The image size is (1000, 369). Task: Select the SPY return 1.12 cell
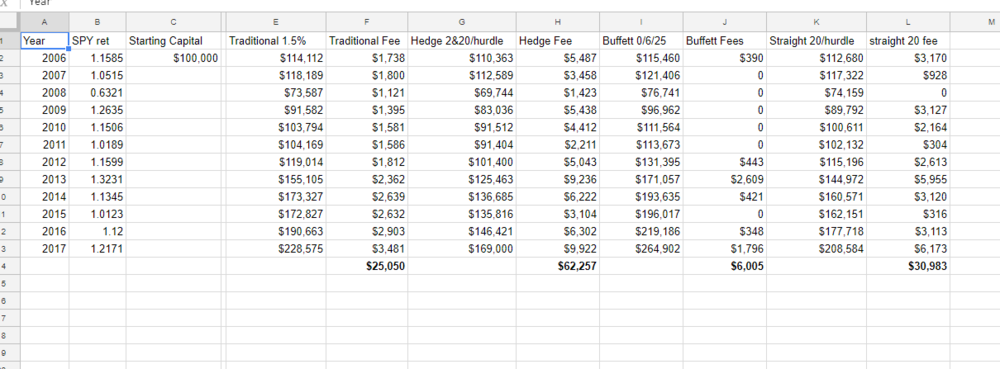(98, 231)
